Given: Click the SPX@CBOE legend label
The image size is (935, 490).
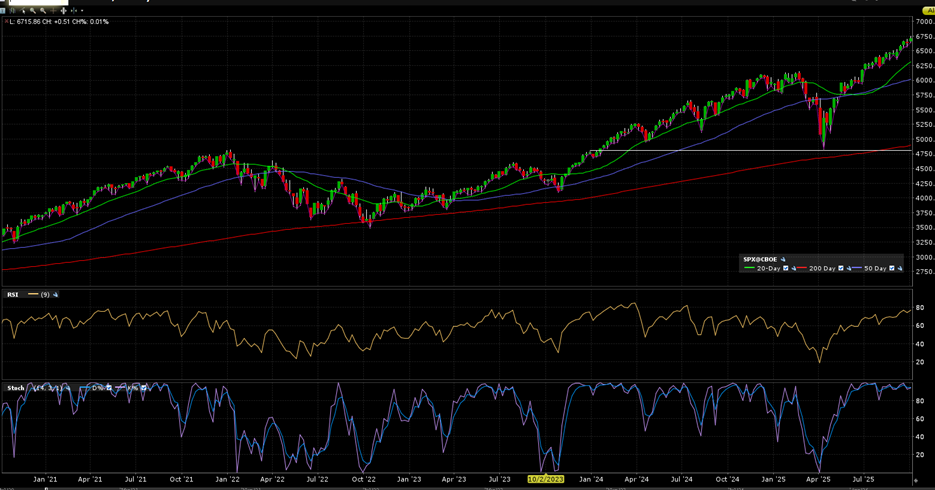Looking at the screenshot, I should pyautogui.click(x=760, y=259).
